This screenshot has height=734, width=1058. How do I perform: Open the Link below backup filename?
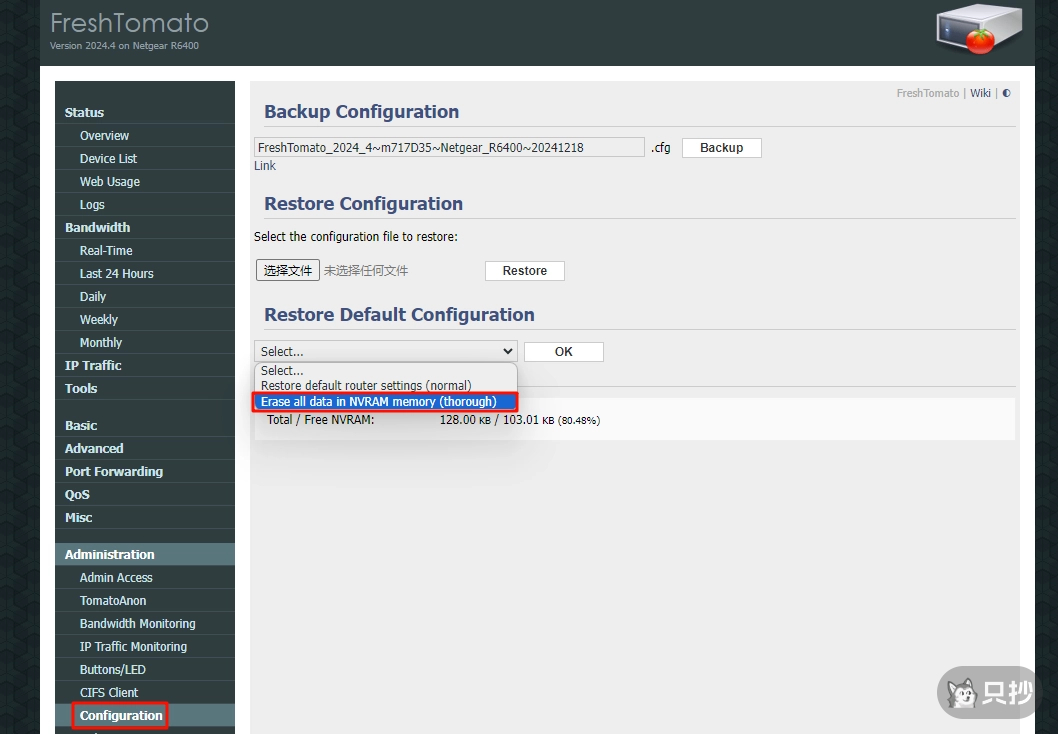[264, 166]
